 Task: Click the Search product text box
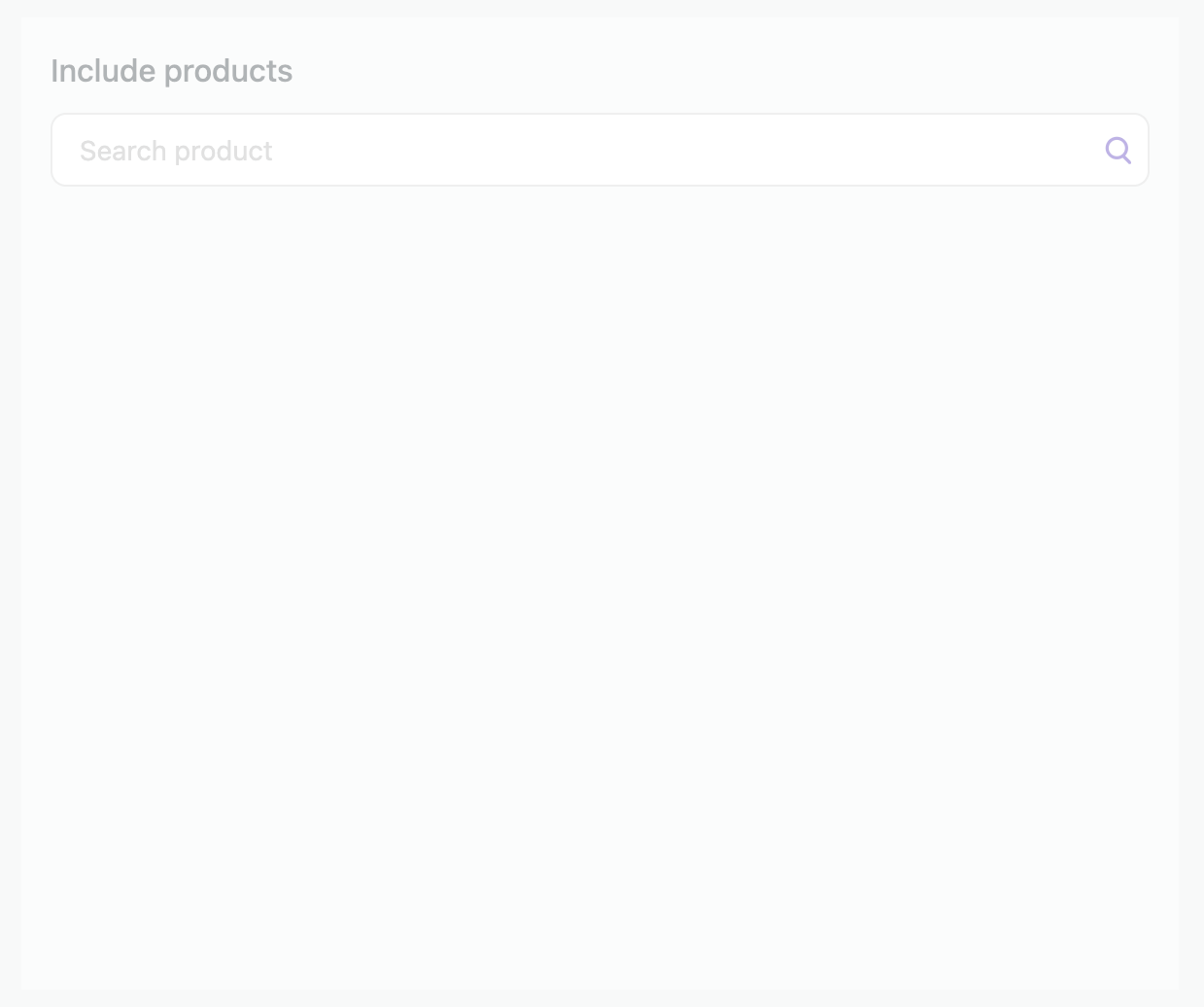[x=600, y=150]
